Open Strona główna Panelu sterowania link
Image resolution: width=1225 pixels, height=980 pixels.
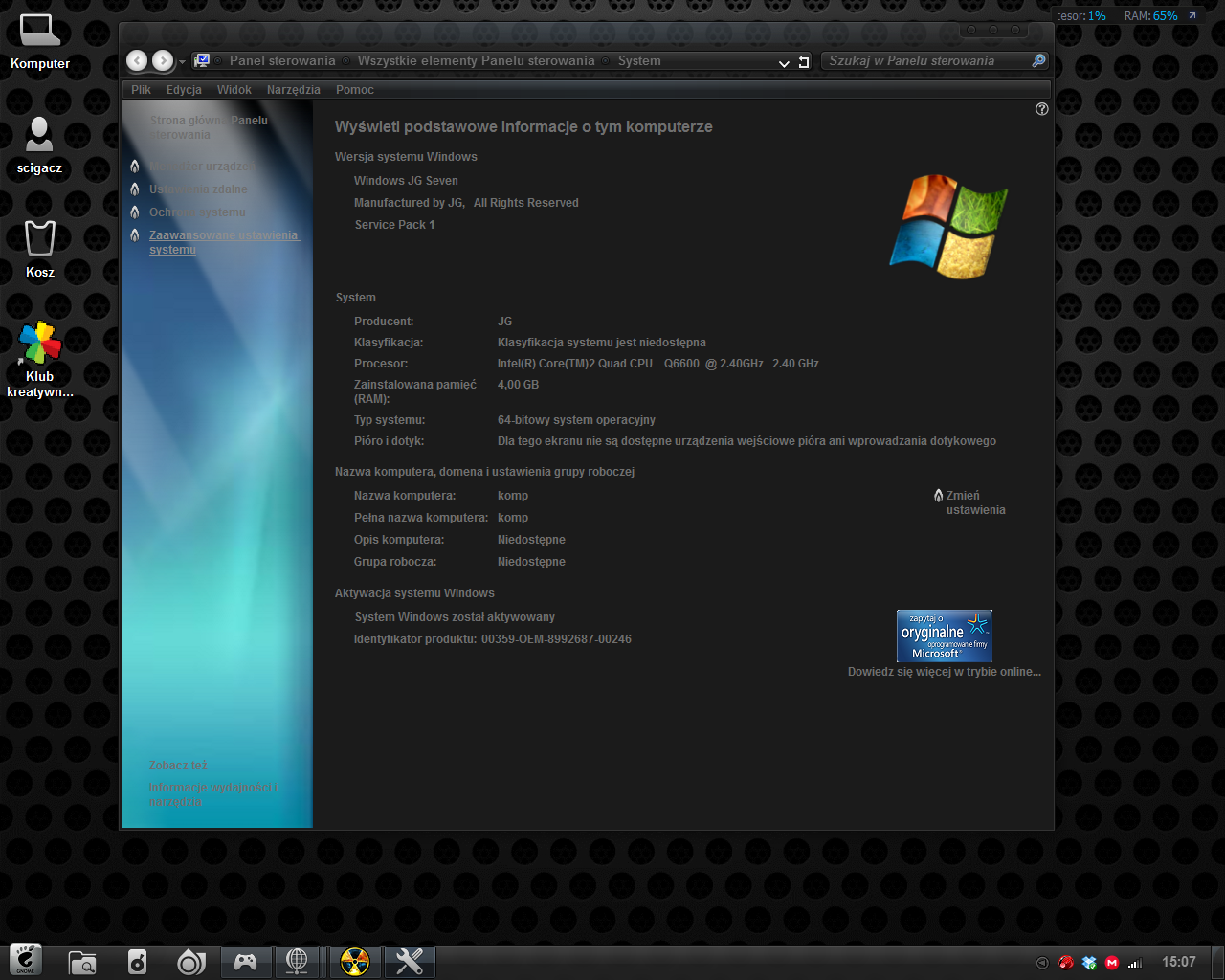pos(209,127)
